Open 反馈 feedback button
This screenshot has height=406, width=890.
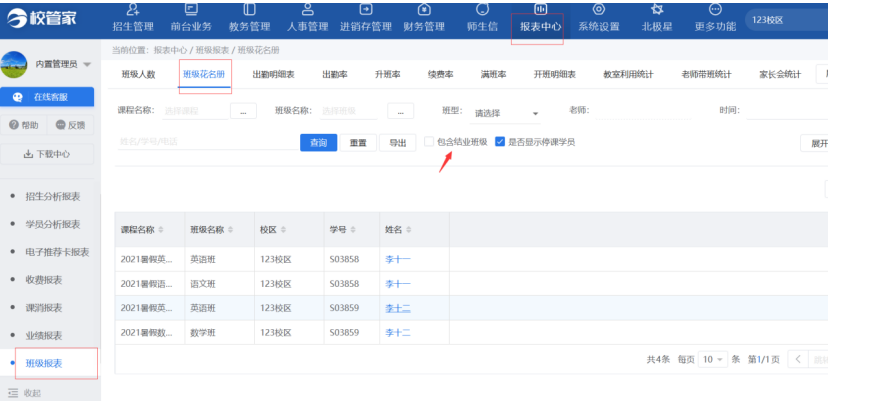coord(70,125)
